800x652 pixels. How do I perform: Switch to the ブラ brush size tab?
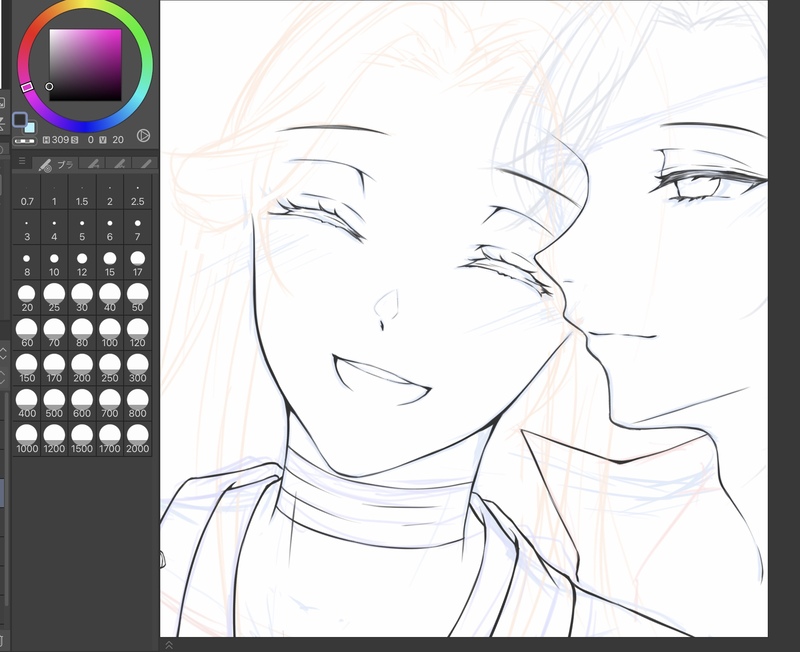click(56, 164)
